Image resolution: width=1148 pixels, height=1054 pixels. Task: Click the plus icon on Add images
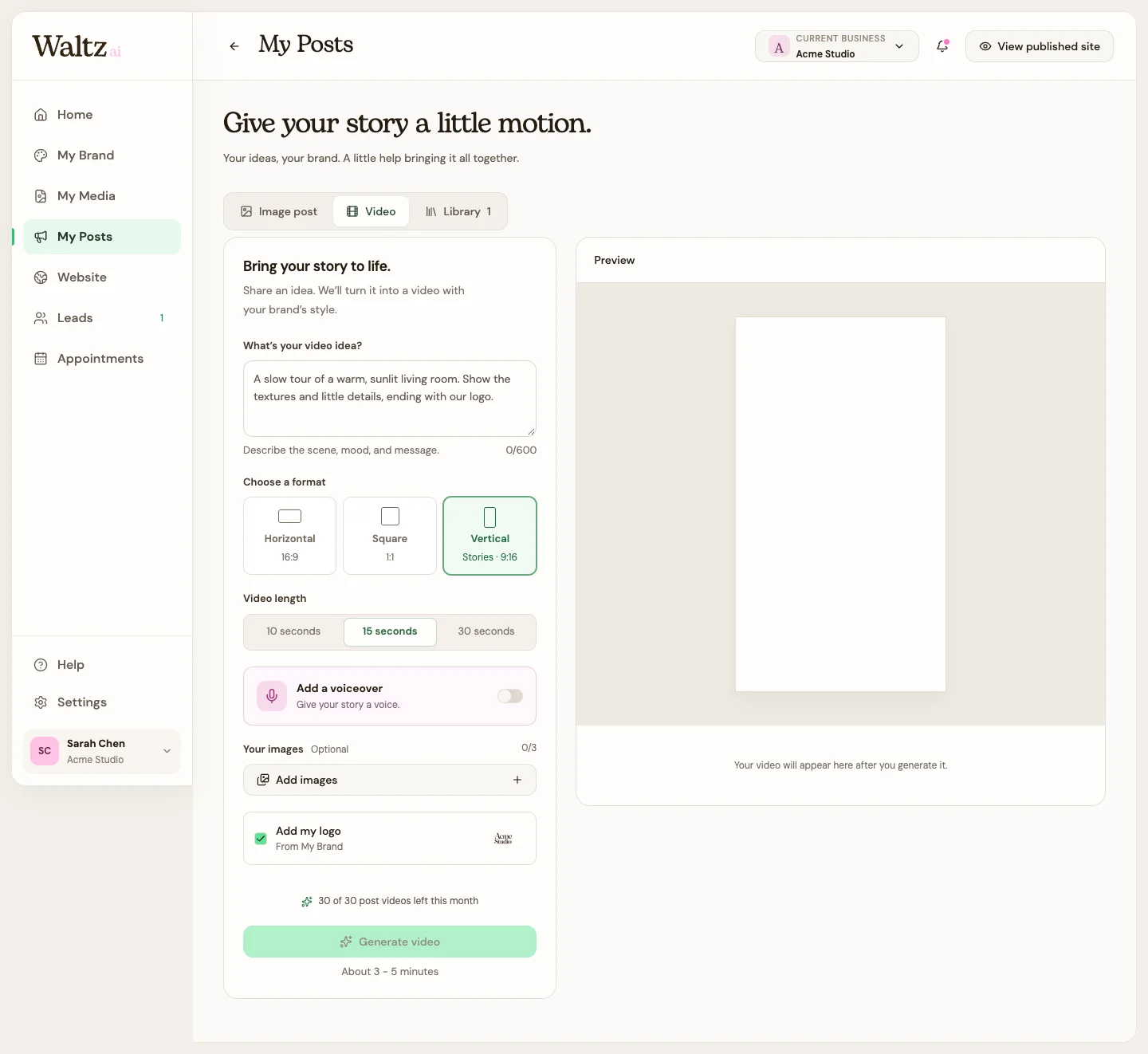pyautogui.click(x=517, y=780)
